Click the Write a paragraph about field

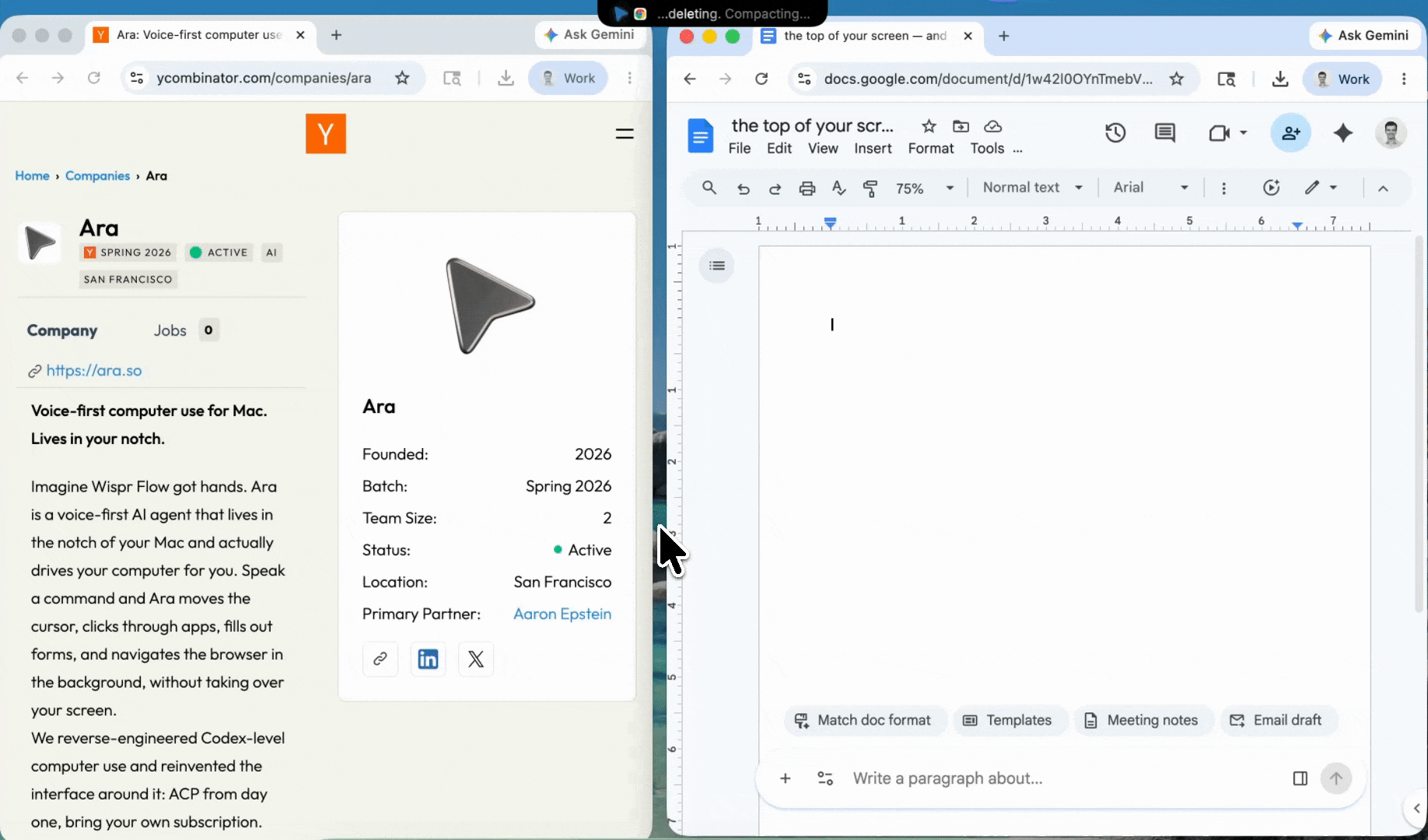point(947,779)
